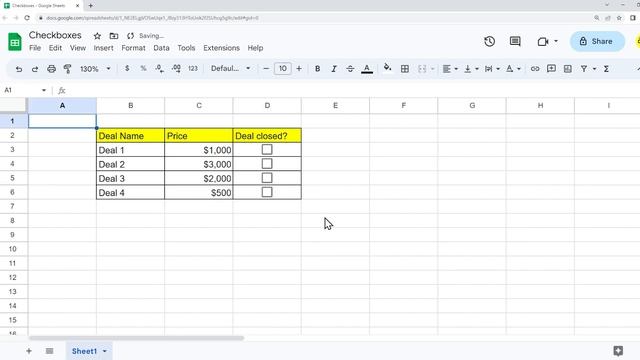Open the View menu

point(78,48)
